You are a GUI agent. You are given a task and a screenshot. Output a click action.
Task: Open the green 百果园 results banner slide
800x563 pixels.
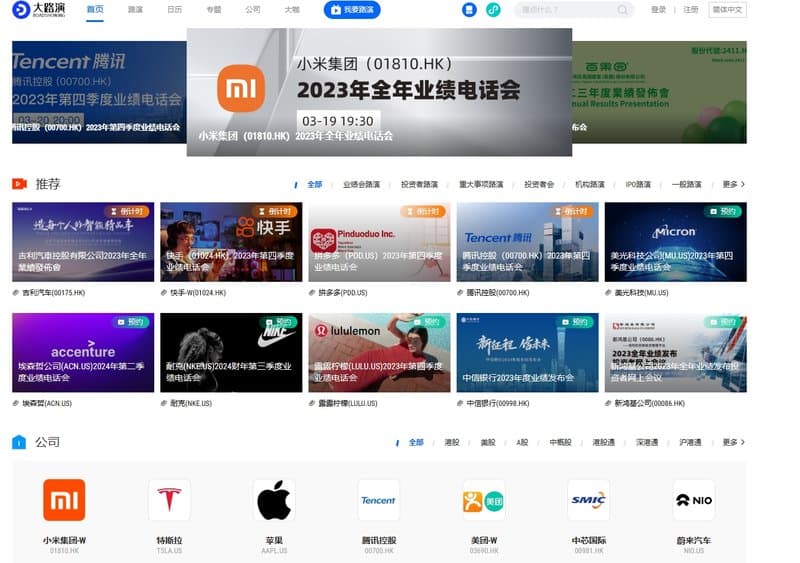tap(659, 92)
